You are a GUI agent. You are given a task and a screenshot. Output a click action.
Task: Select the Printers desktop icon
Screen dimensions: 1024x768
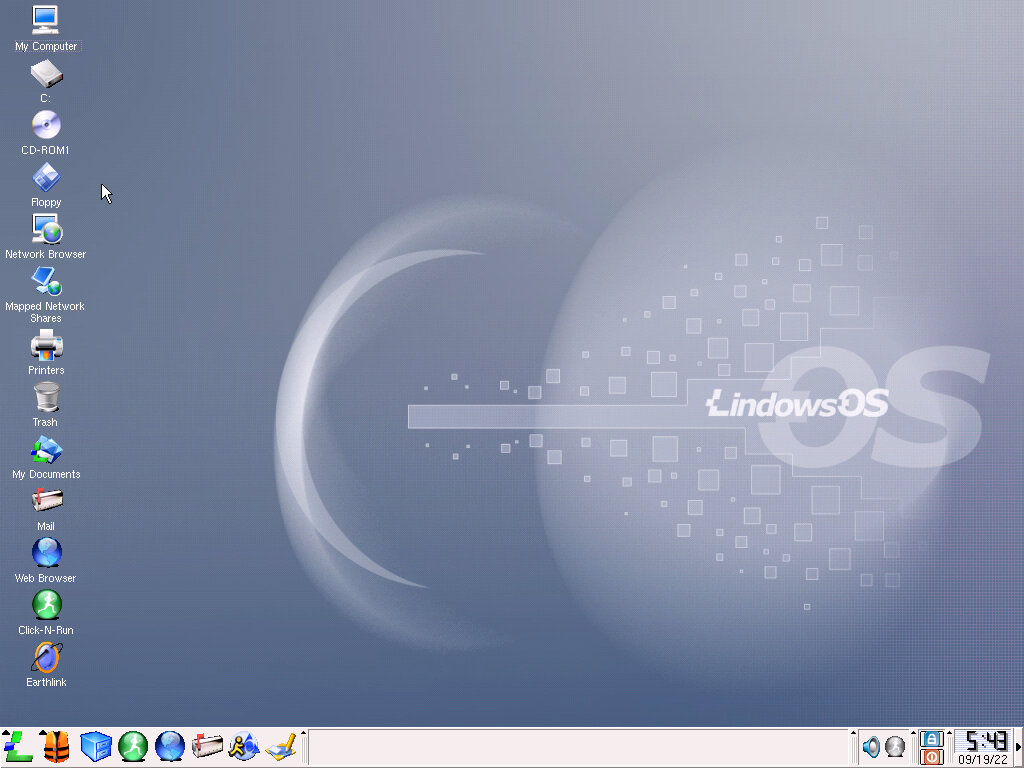coord(46,346)
